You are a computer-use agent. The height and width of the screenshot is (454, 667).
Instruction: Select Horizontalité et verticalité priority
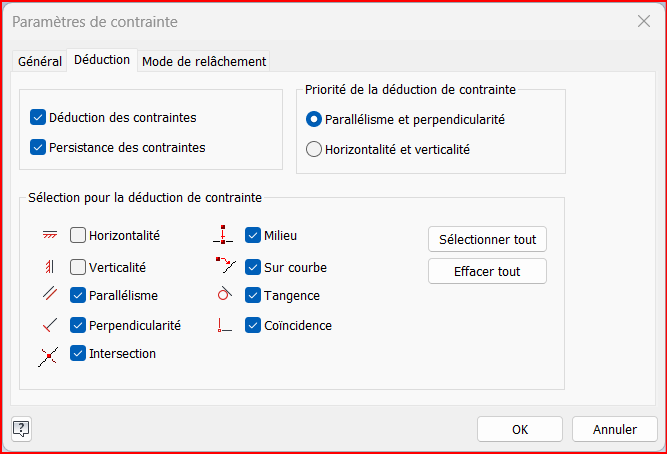(x=314, y=150)
